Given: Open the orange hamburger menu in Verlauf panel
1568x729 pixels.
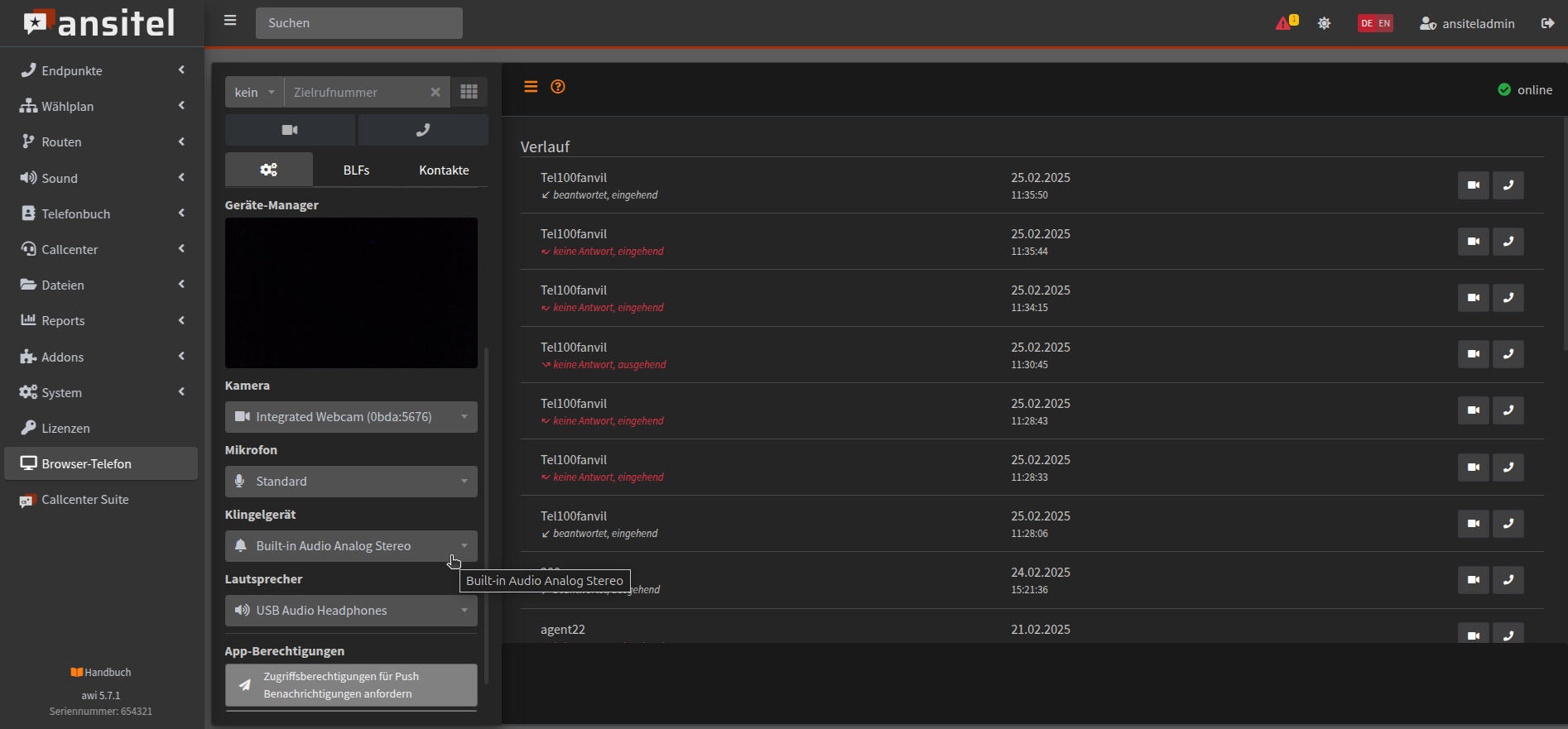Looking at the screenshot, I should tap(531, 87).
